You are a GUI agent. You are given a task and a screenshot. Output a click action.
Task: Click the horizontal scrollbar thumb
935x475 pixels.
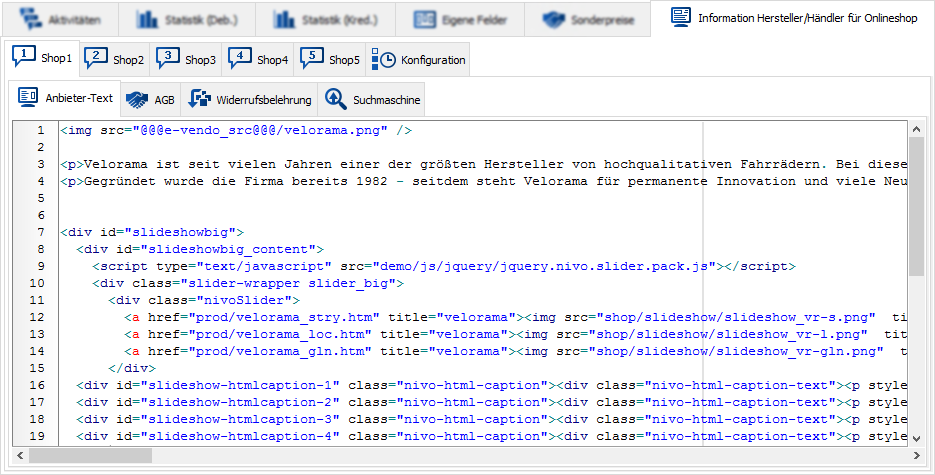click(x=90, y=456)
